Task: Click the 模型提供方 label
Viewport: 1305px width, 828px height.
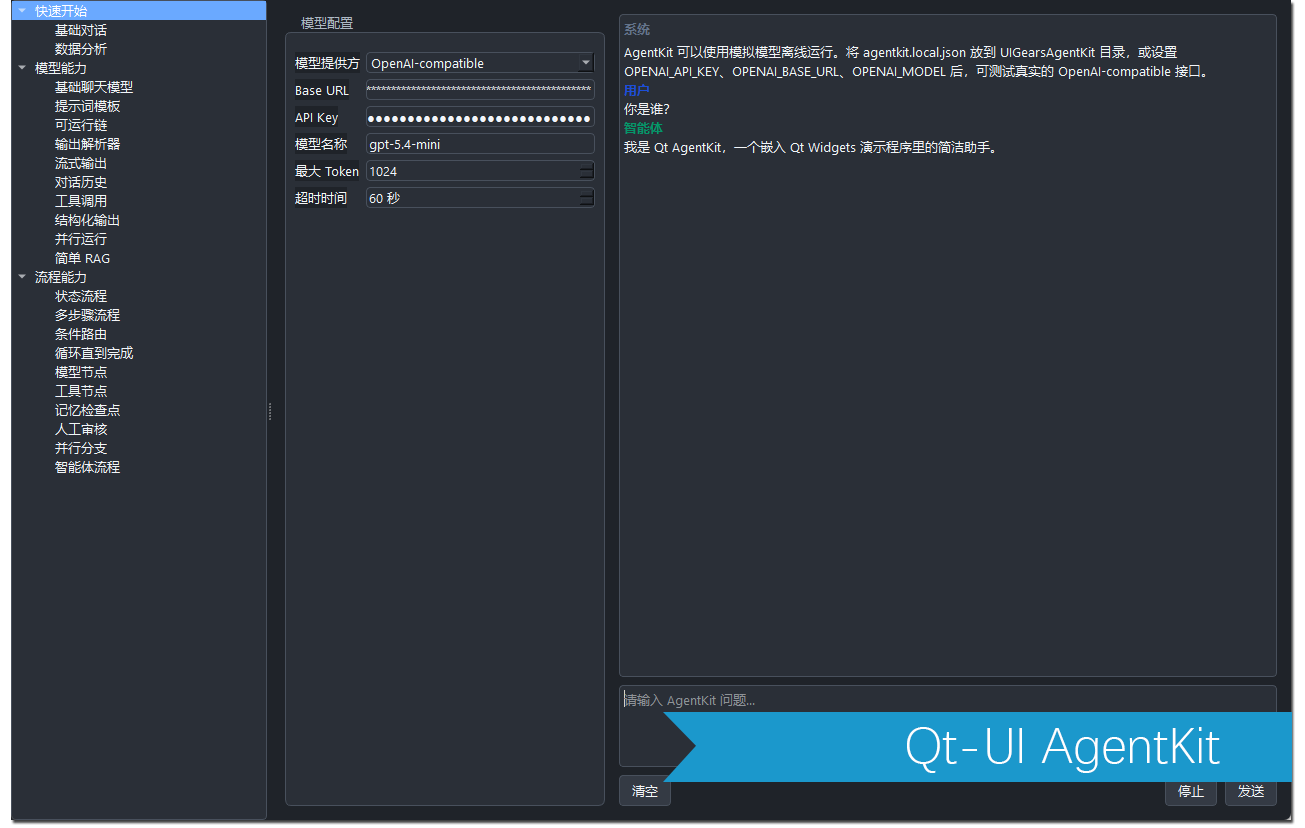Action: [327, 63]
